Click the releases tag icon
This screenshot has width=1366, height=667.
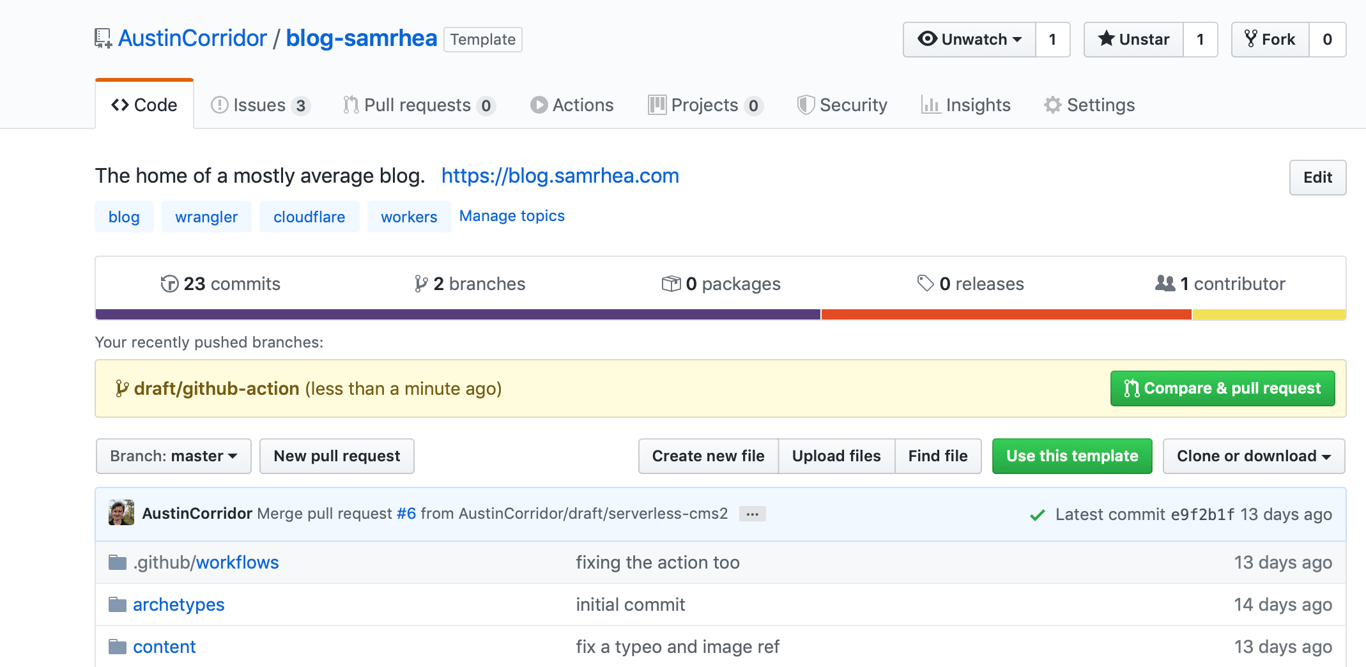click(x=925, y=284)
